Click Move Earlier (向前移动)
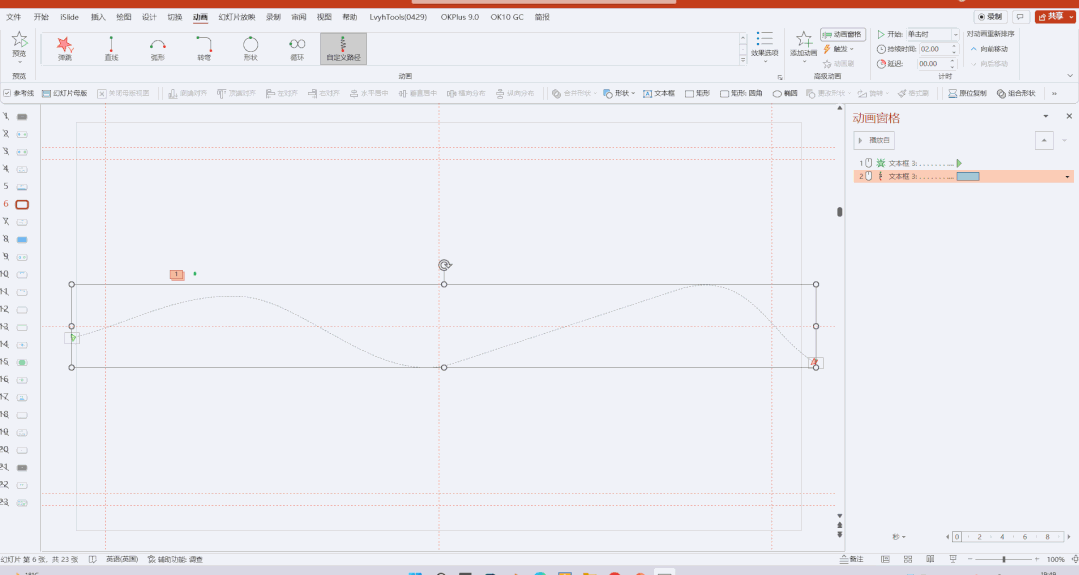 click(x=990, y=49)
